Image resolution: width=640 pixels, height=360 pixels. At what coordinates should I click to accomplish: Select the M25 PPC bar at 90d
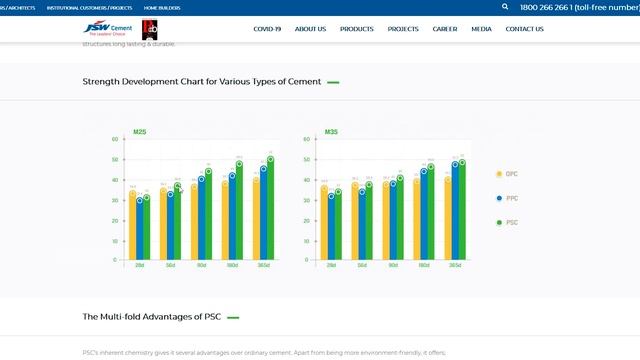coord(202,218)
